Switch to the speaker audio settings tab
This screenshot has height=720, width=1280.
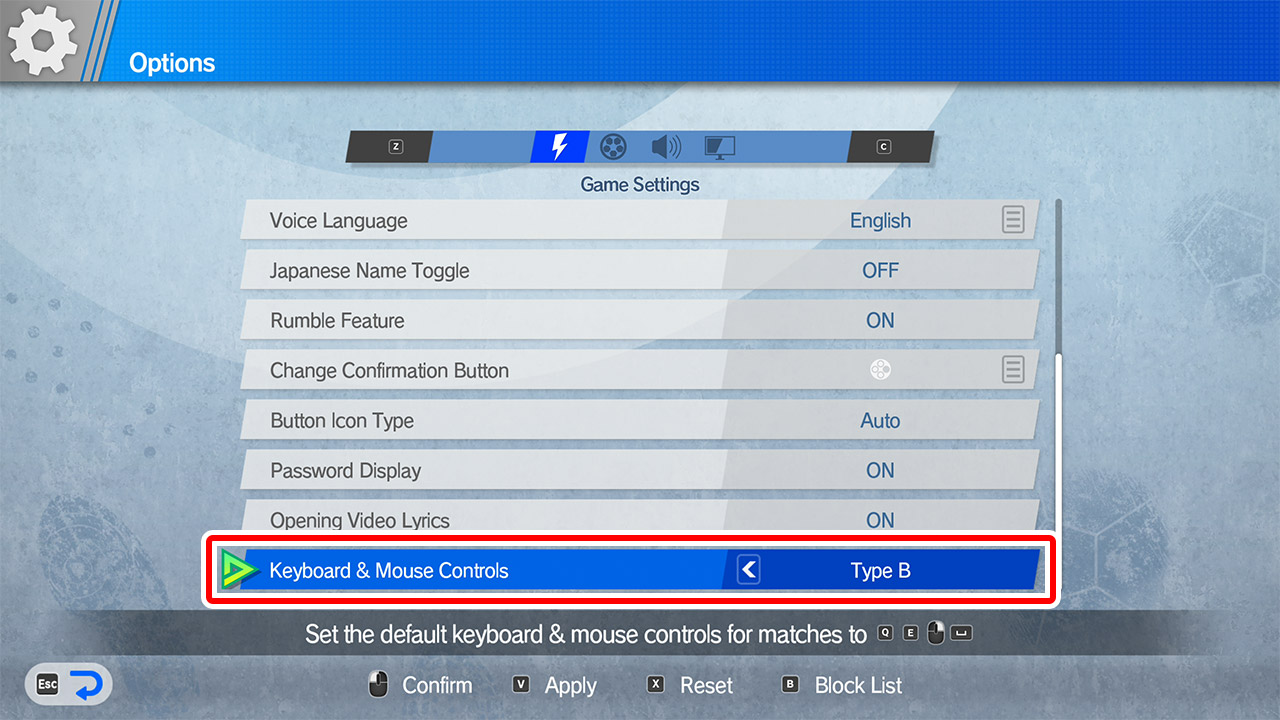666,147
